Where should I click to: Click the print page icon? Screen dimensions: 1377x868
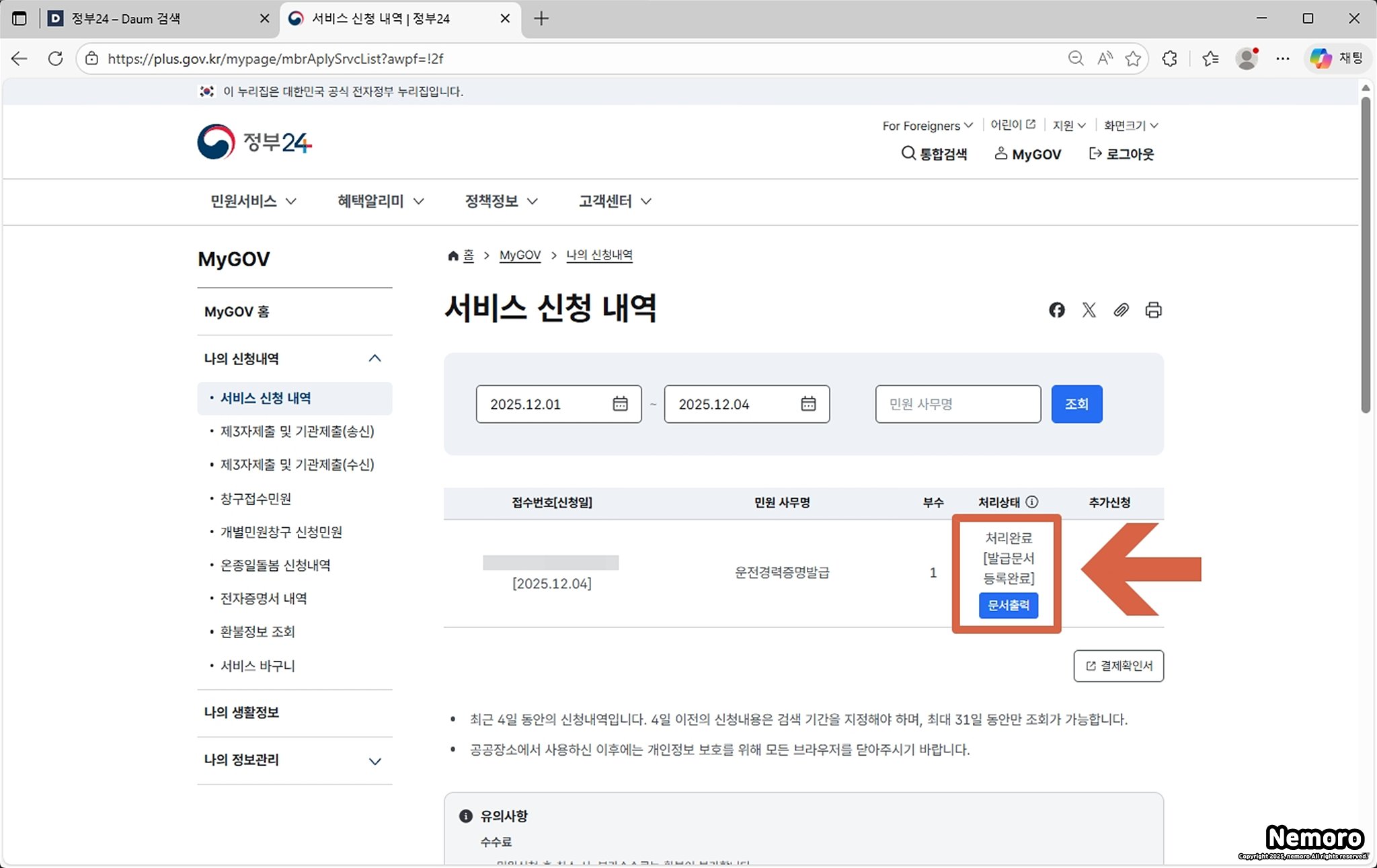click(x=1153, y=310)
